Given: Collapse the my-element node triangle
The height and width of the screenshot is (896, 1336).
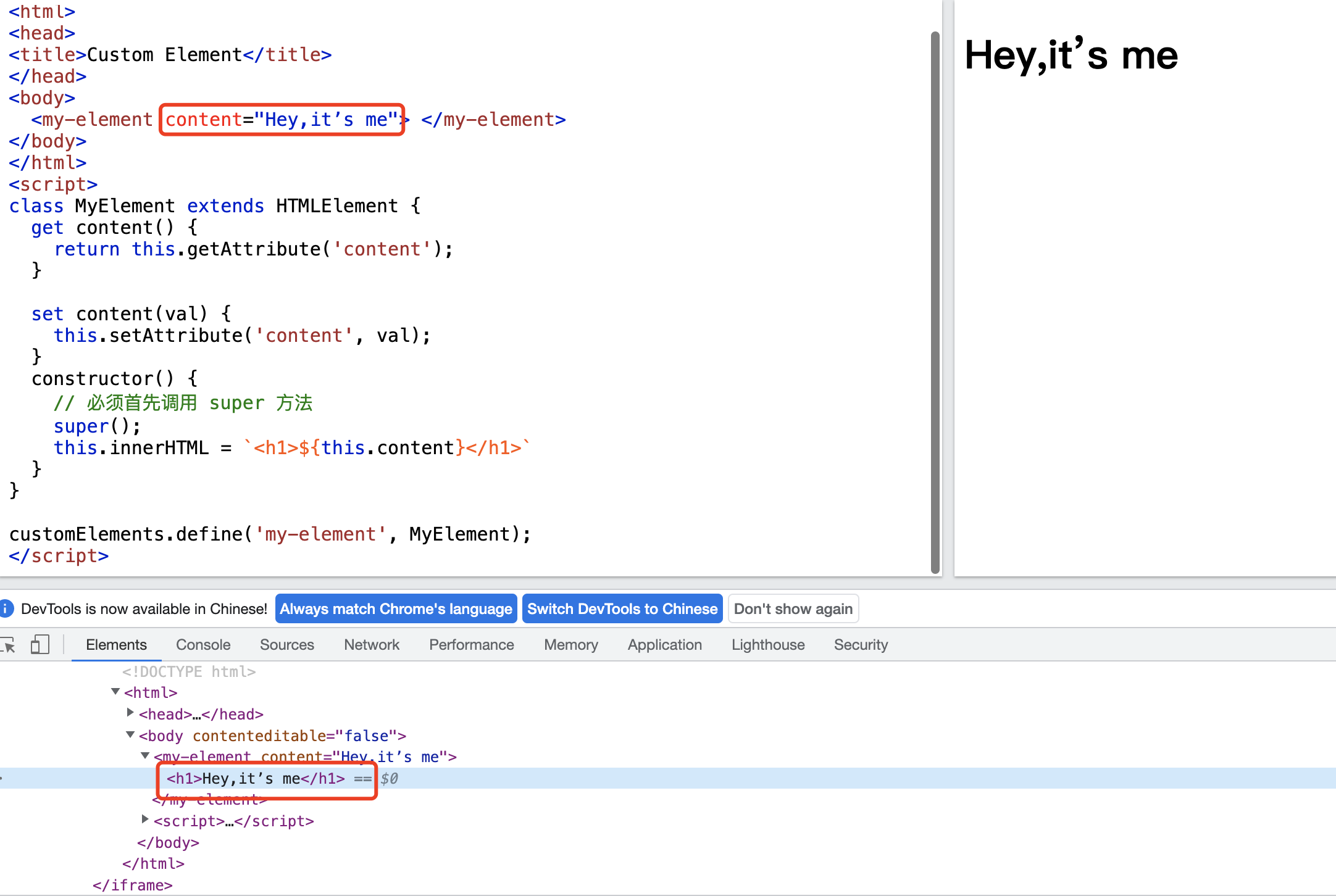Looking at the screenshot, I should point(145,755).
